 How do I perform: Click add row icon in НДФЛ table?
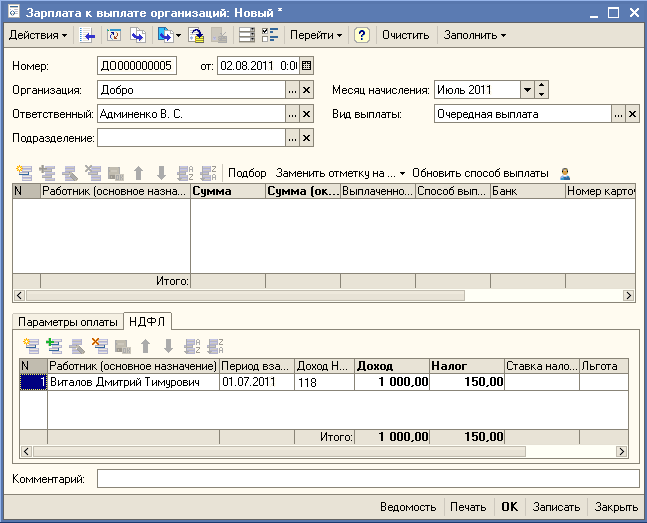click(30, 346)
